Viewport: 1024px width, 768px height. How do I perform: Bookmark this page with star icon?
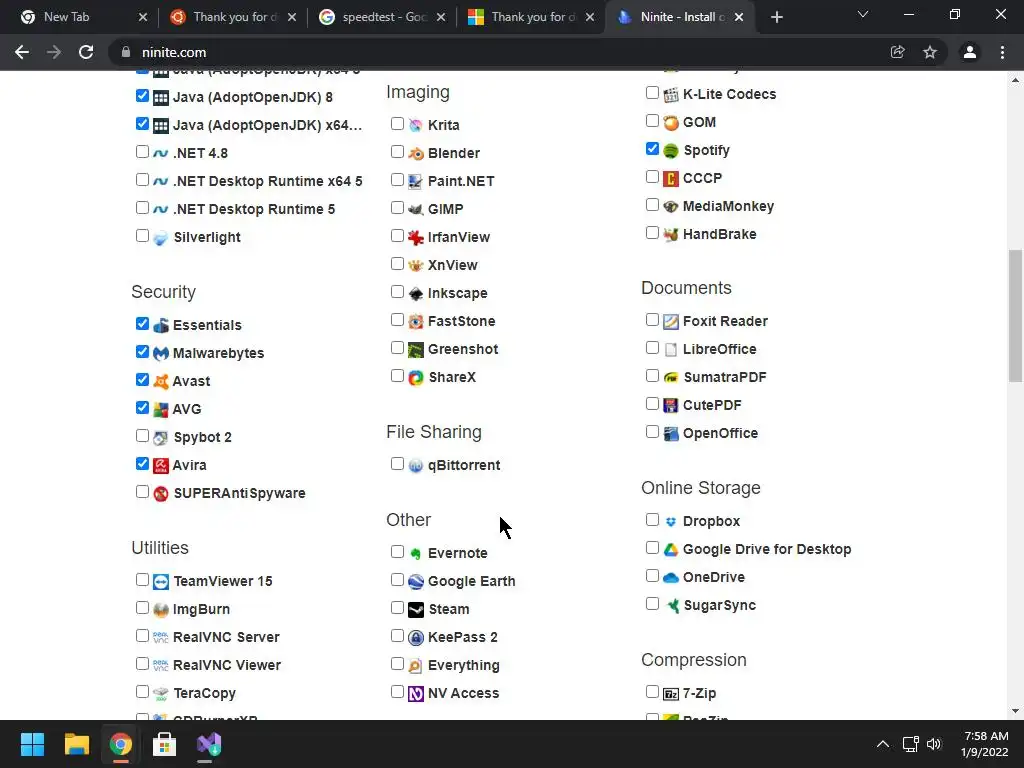tap(930, 52)
